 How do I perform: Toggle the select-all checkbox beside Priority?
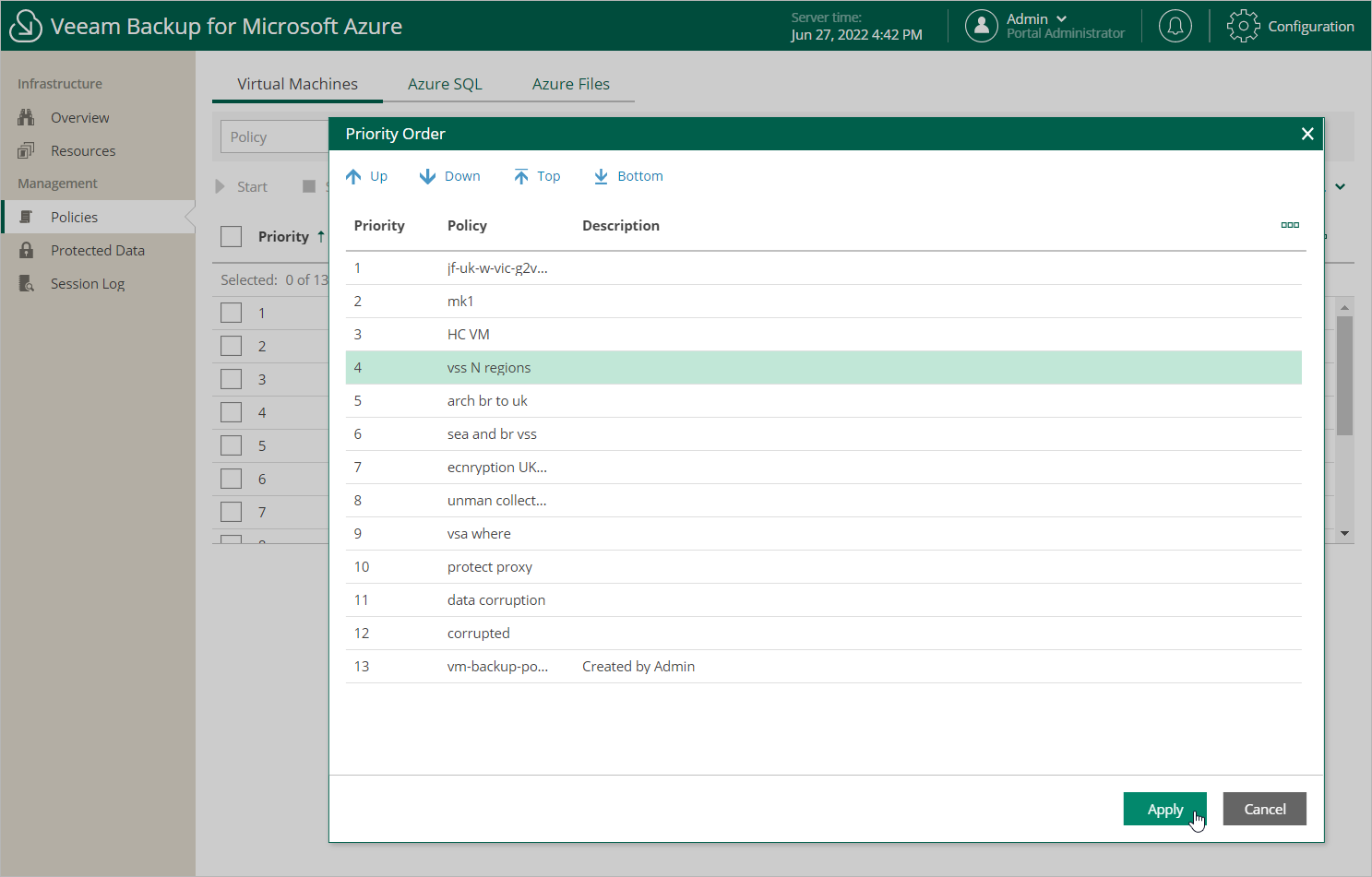pos(232,237)
